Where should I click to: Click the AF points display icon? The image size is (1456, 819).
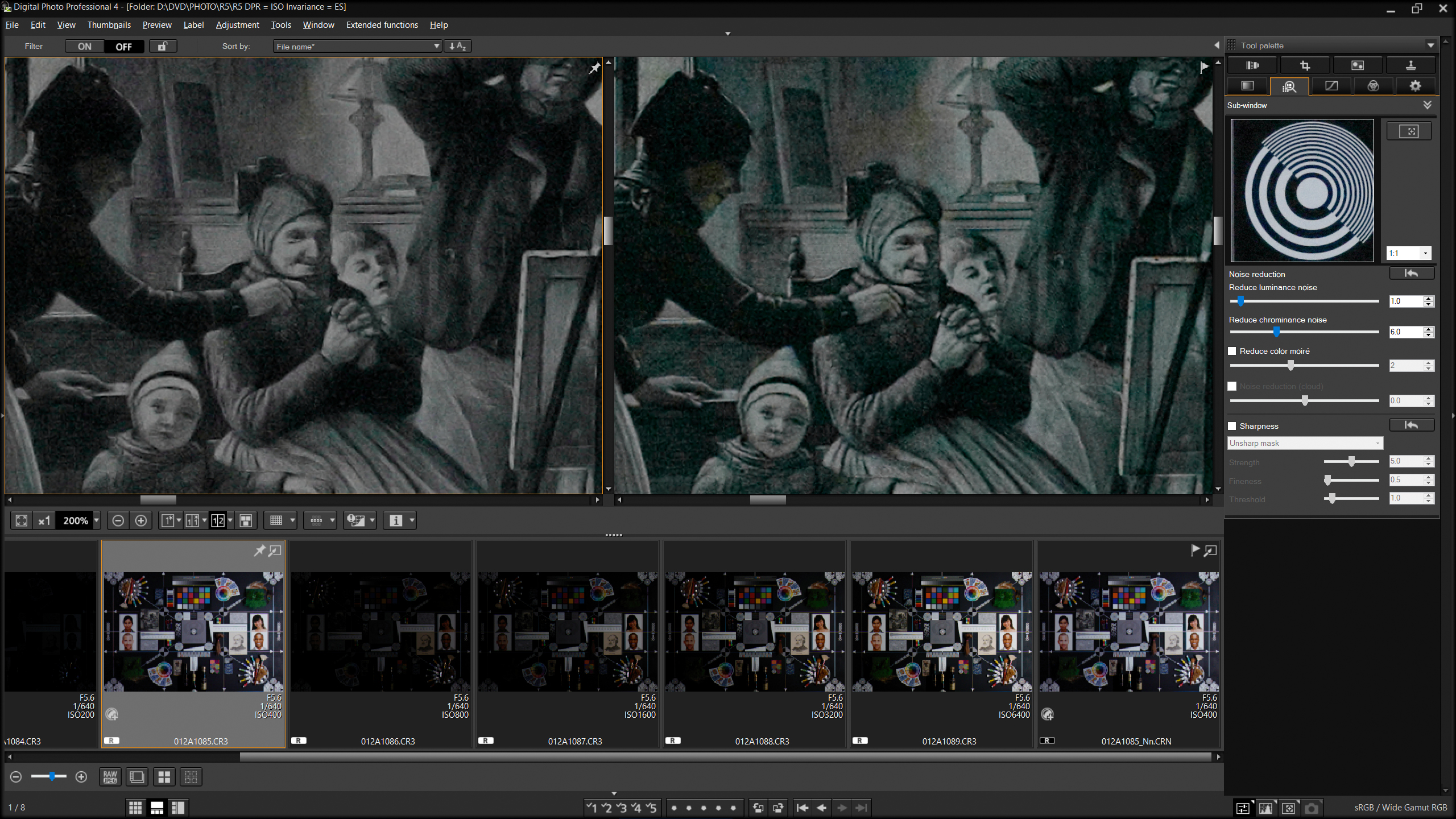316,520
